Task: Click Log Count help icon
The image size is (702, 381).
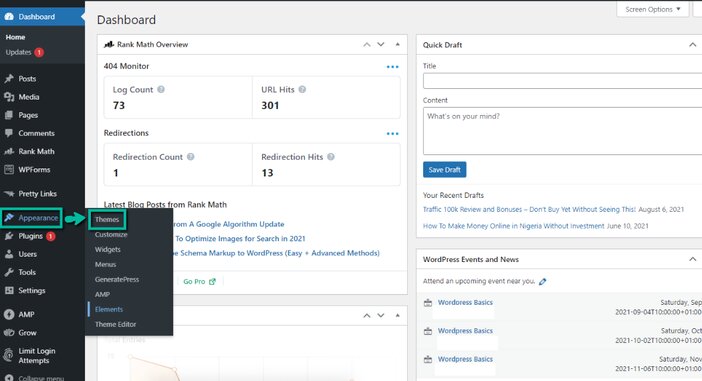Action: 161,89
